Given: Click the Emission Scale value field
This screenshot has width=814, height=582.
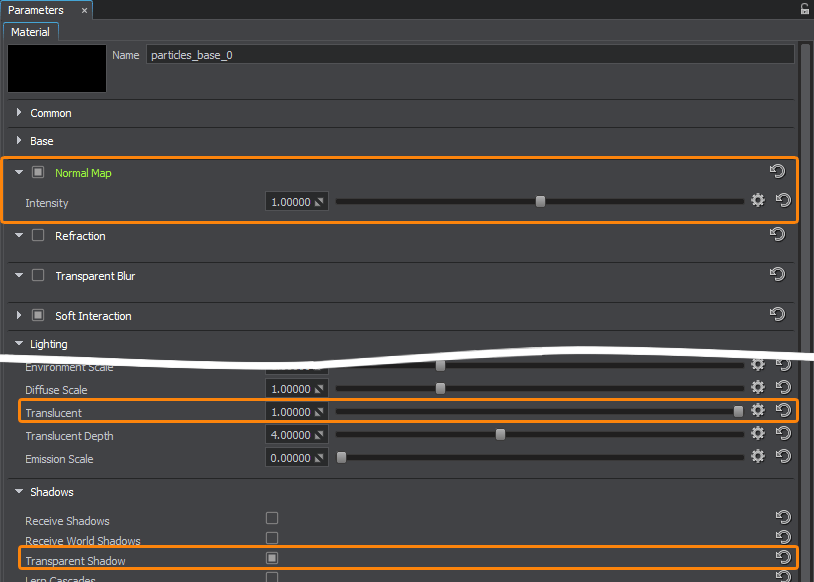Looking at the screenshot, I should [x=296, y=458].
